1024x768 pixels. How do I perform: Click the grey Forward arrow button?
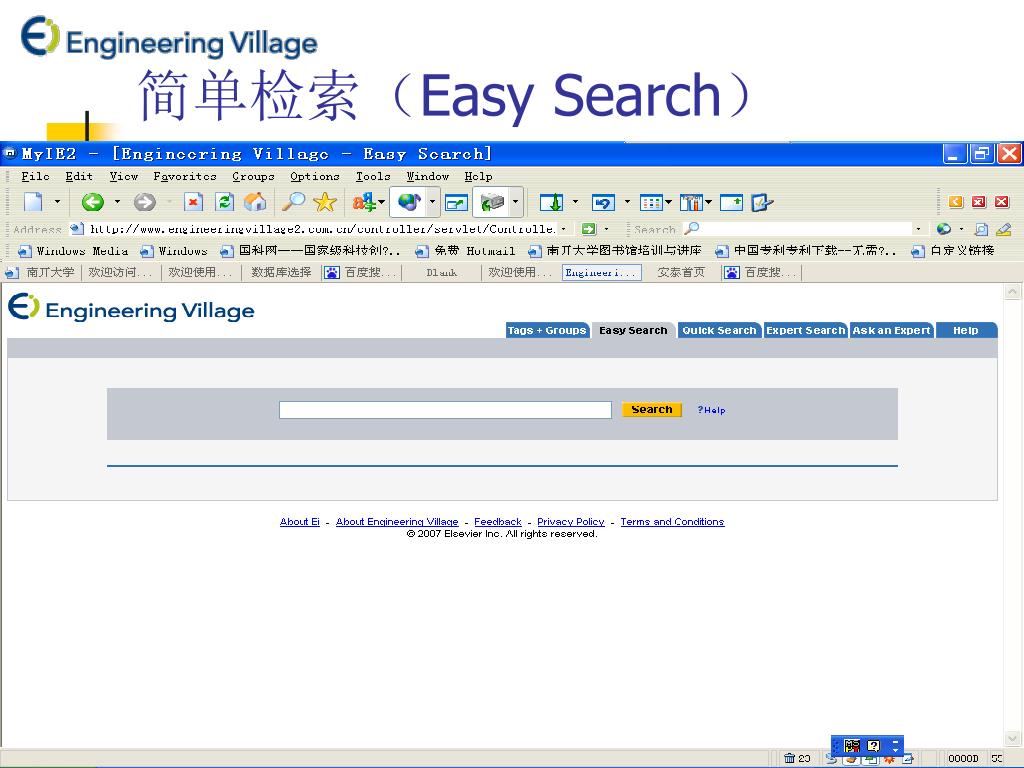point(144,202)
